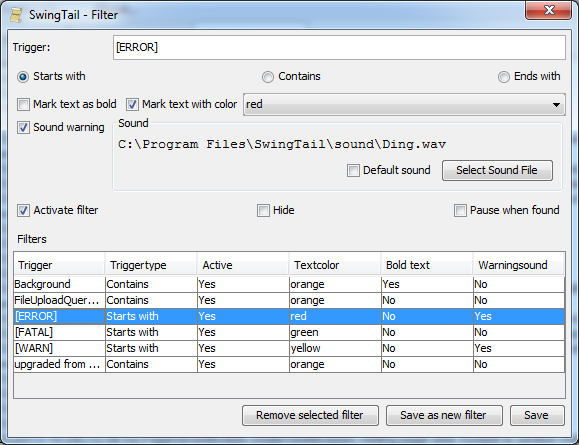Select the [FATAL] filter row
The width and height of the screenshot is (579, 445).
(x=289, y=332)
